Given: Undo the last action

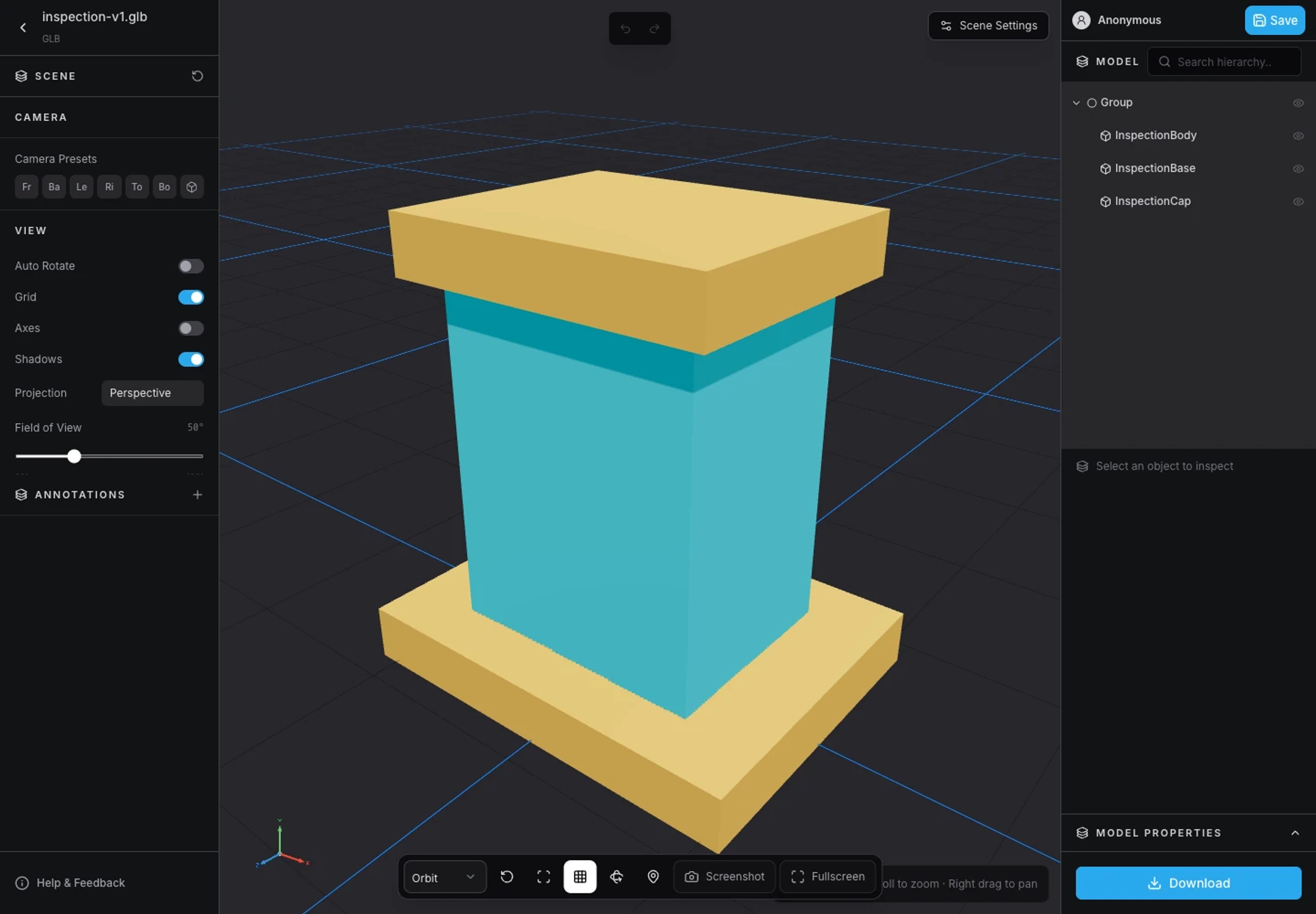Looking at the screenshot, I should (625, 29).
